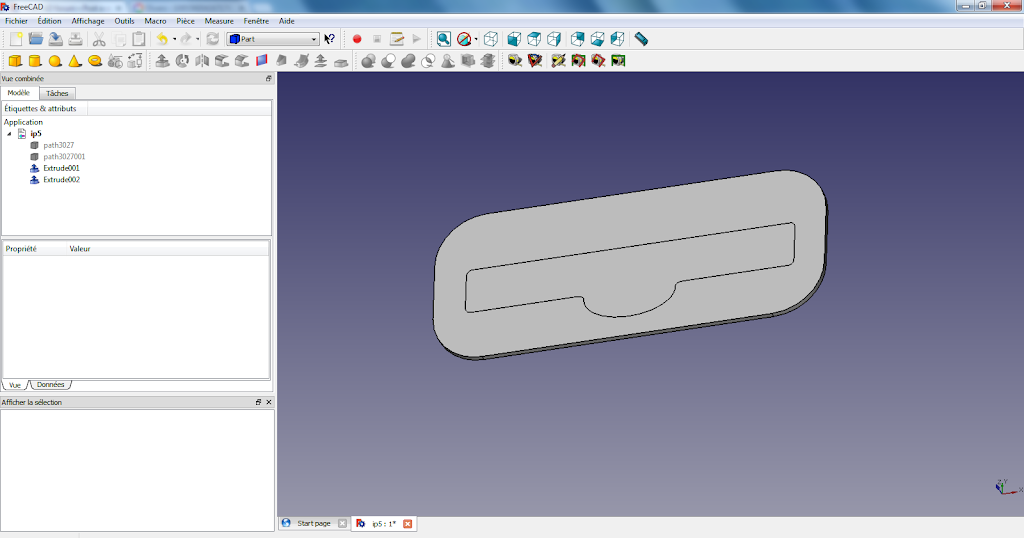Switch to the Données property tab
This screenshot has height=538, width=1024.
point(50,385)
